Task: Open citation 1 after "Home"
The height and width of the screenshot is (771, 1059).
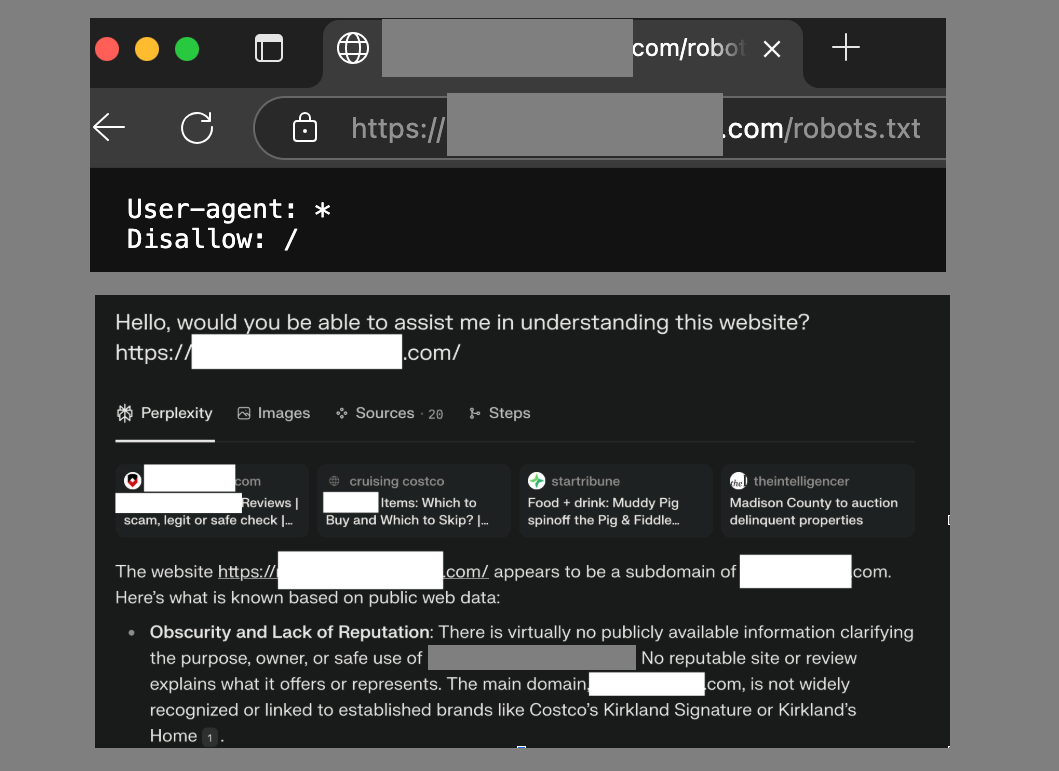Action: (x=210, y=737)
